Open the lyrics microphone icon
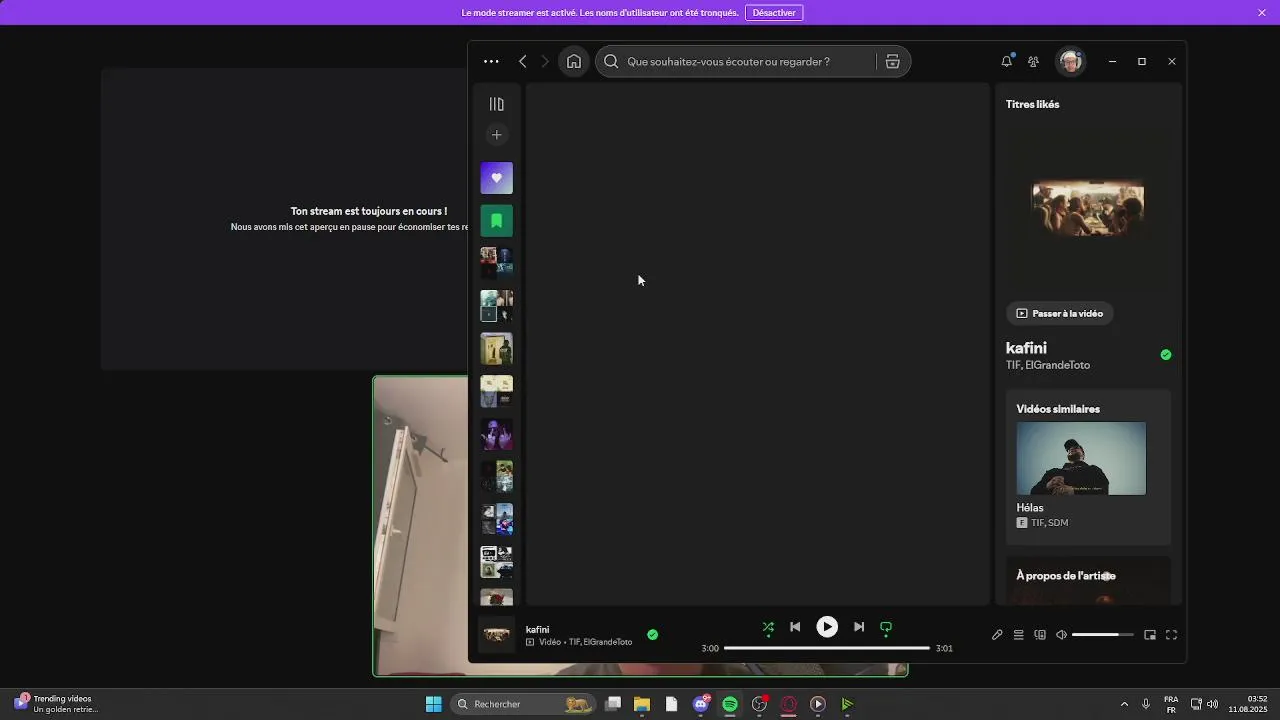This screenshot has width=1280, height=720. [x=997, y=635]
